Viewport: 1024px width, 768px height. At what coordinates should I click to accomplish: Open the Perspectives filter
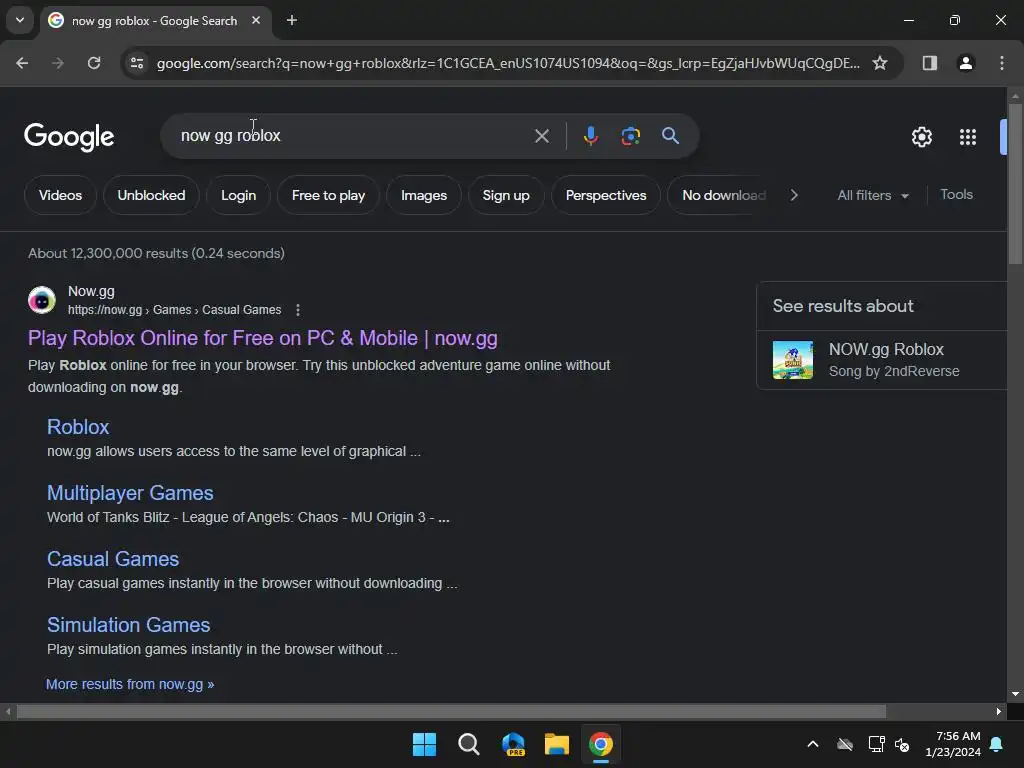pos(606,195)
